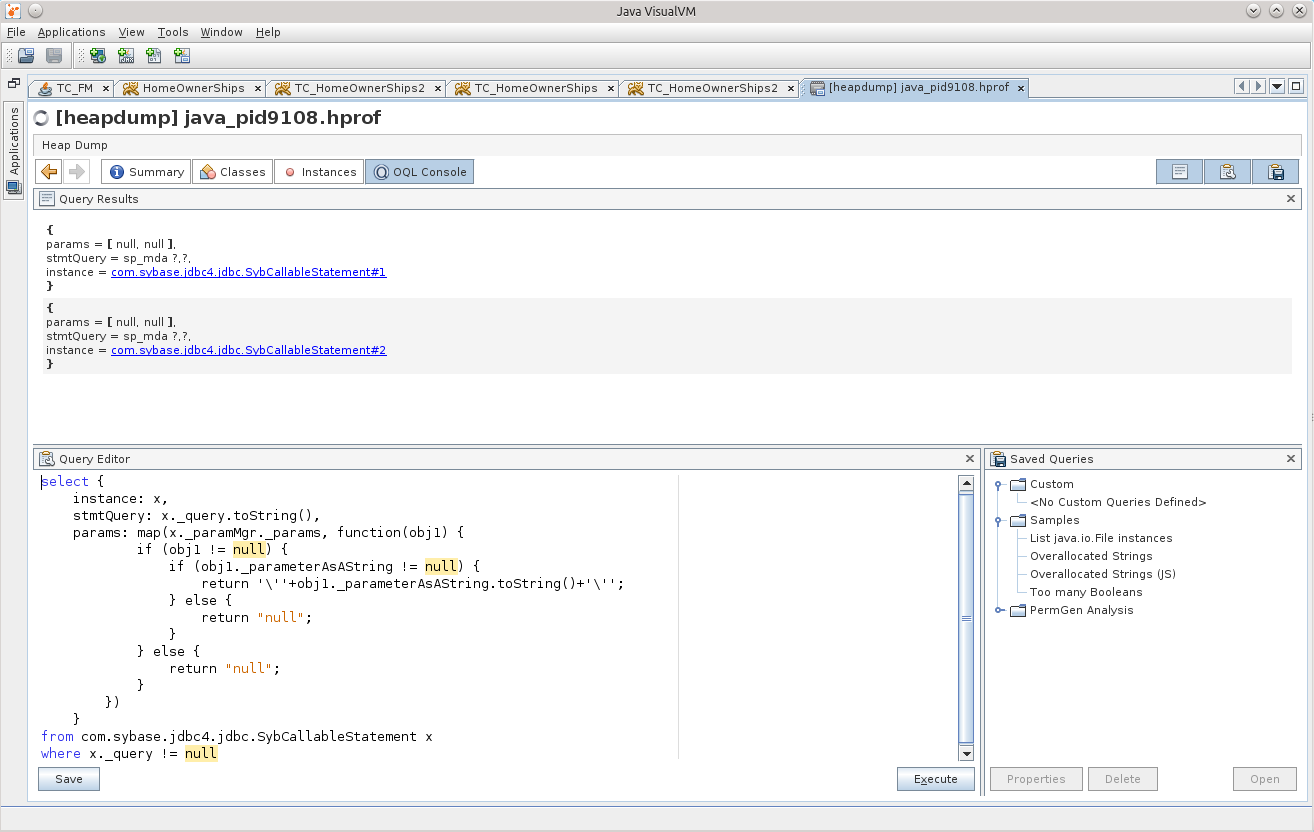Click the Add Remote Host icon
The height and width of the screenshot is (832, 1314).
click(x=97, y=56)
